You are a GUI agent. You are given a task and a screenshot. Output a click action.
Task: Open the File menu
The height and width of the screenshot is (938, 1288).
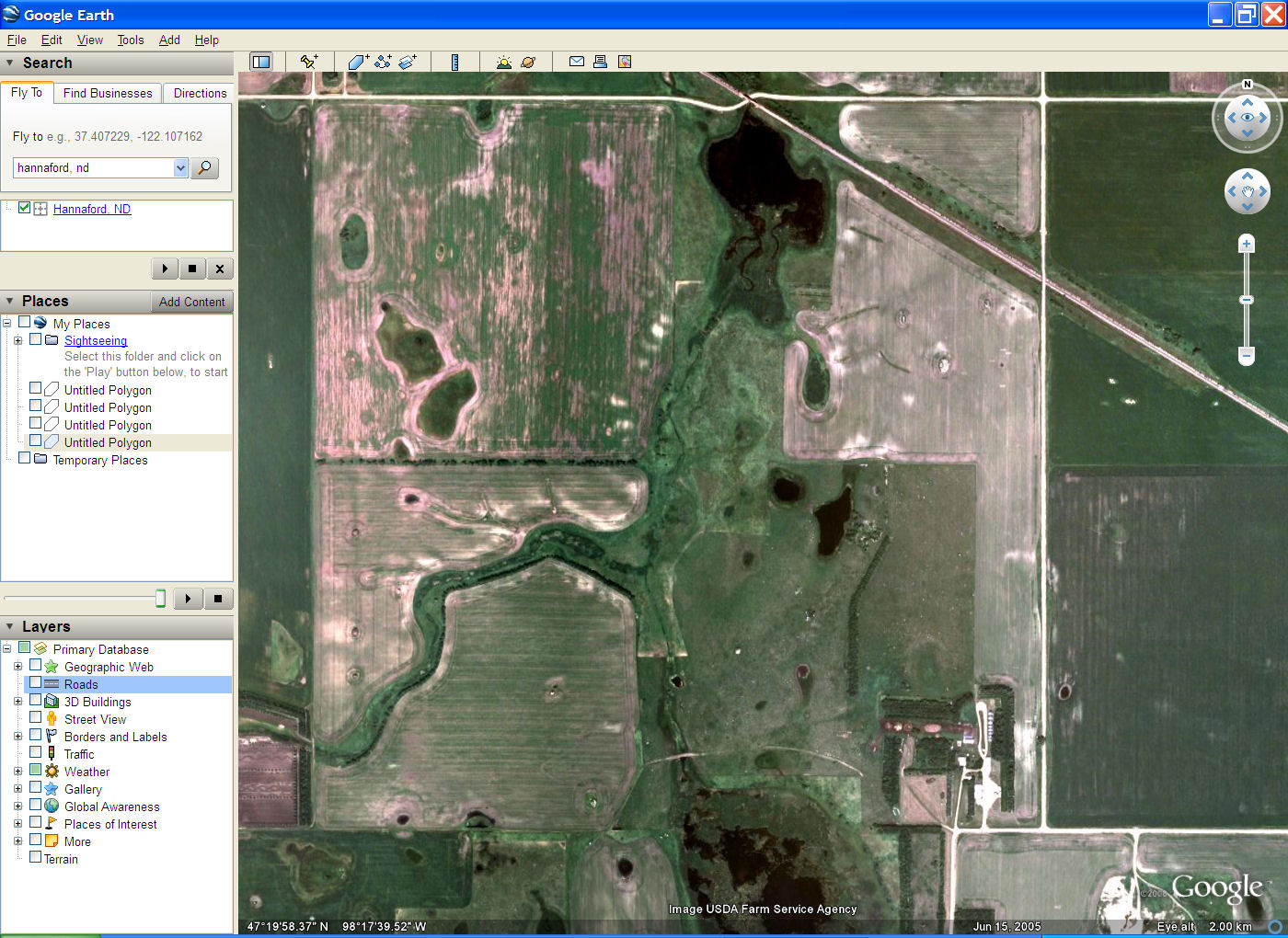tap(17, 40)
